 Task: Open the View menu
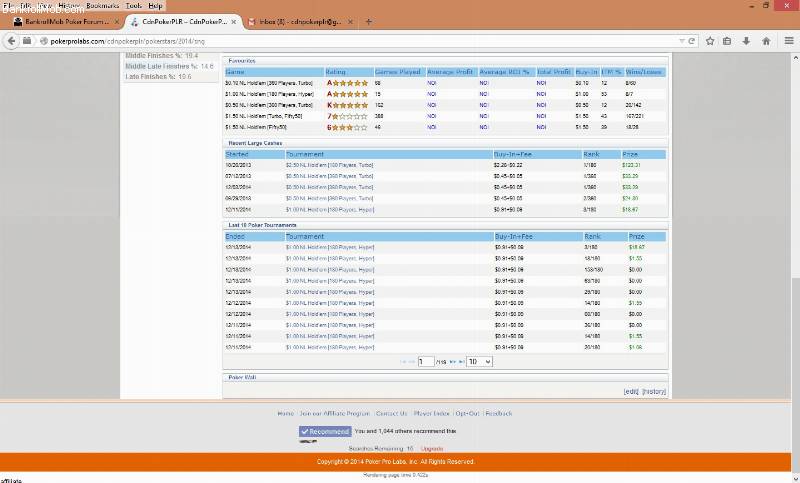[45, 6]
